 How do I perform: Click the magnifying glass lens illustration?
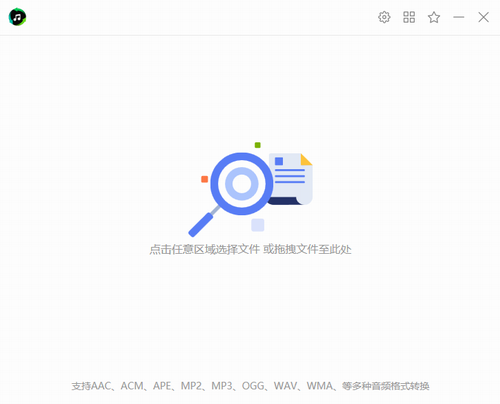pos(242,184)
